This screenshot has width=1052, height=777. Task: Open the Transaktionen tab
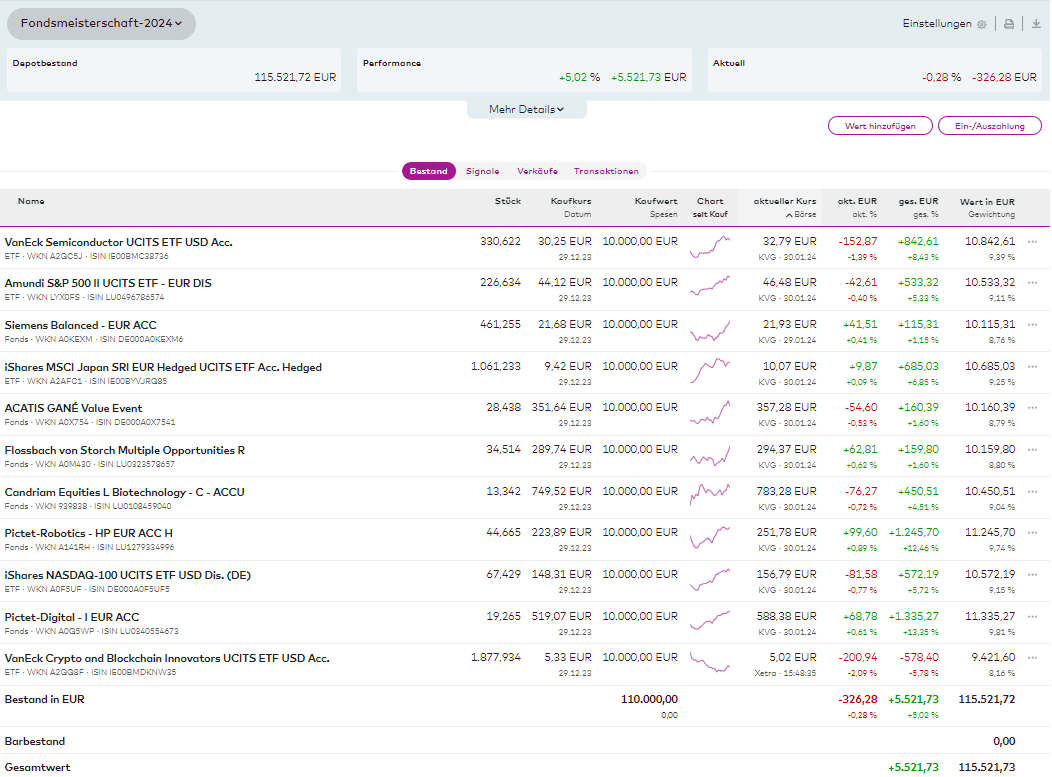click(x=606, y=171)
